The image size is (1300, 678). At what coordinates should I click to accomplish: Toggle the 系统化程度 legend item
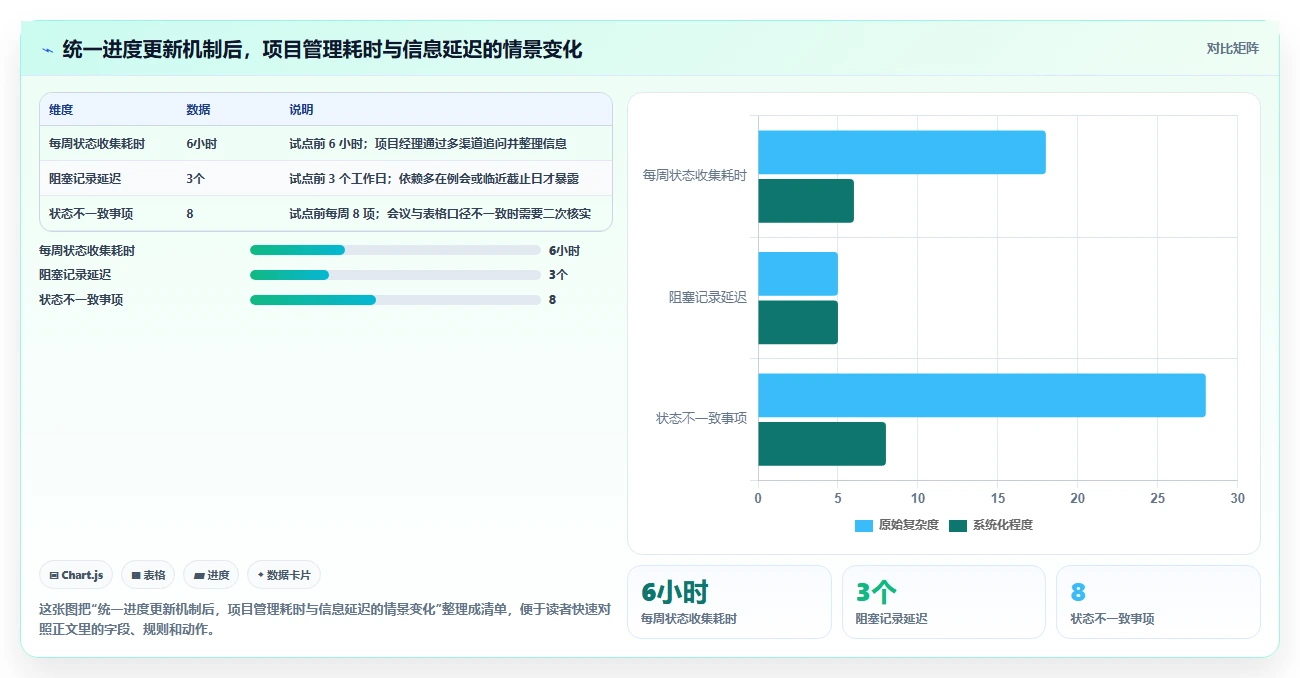tap(990, 525)
